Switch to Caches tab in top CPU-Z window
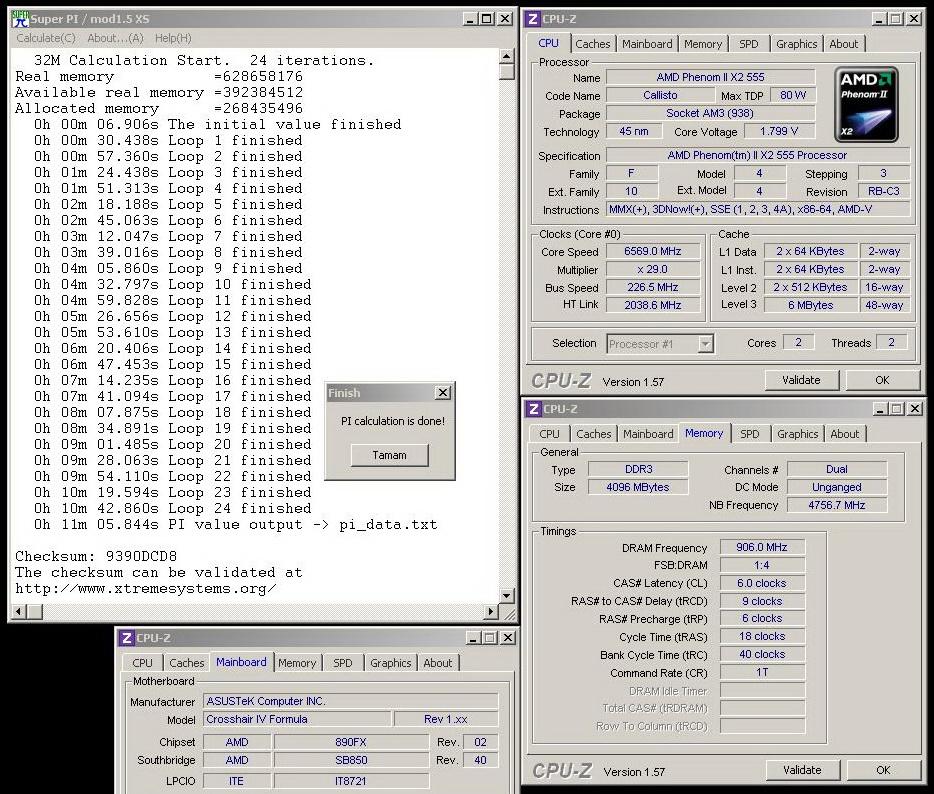934x794 pixels. pos(592,44)
